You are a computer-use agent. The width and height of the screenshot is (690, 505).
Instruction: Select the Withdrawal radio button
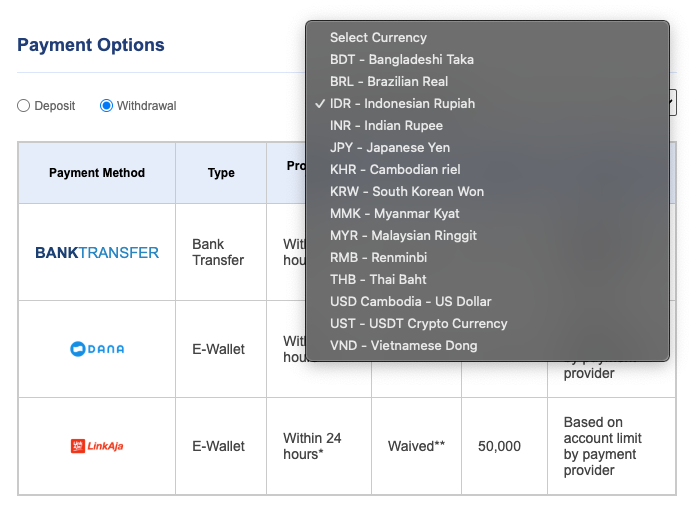107,106
